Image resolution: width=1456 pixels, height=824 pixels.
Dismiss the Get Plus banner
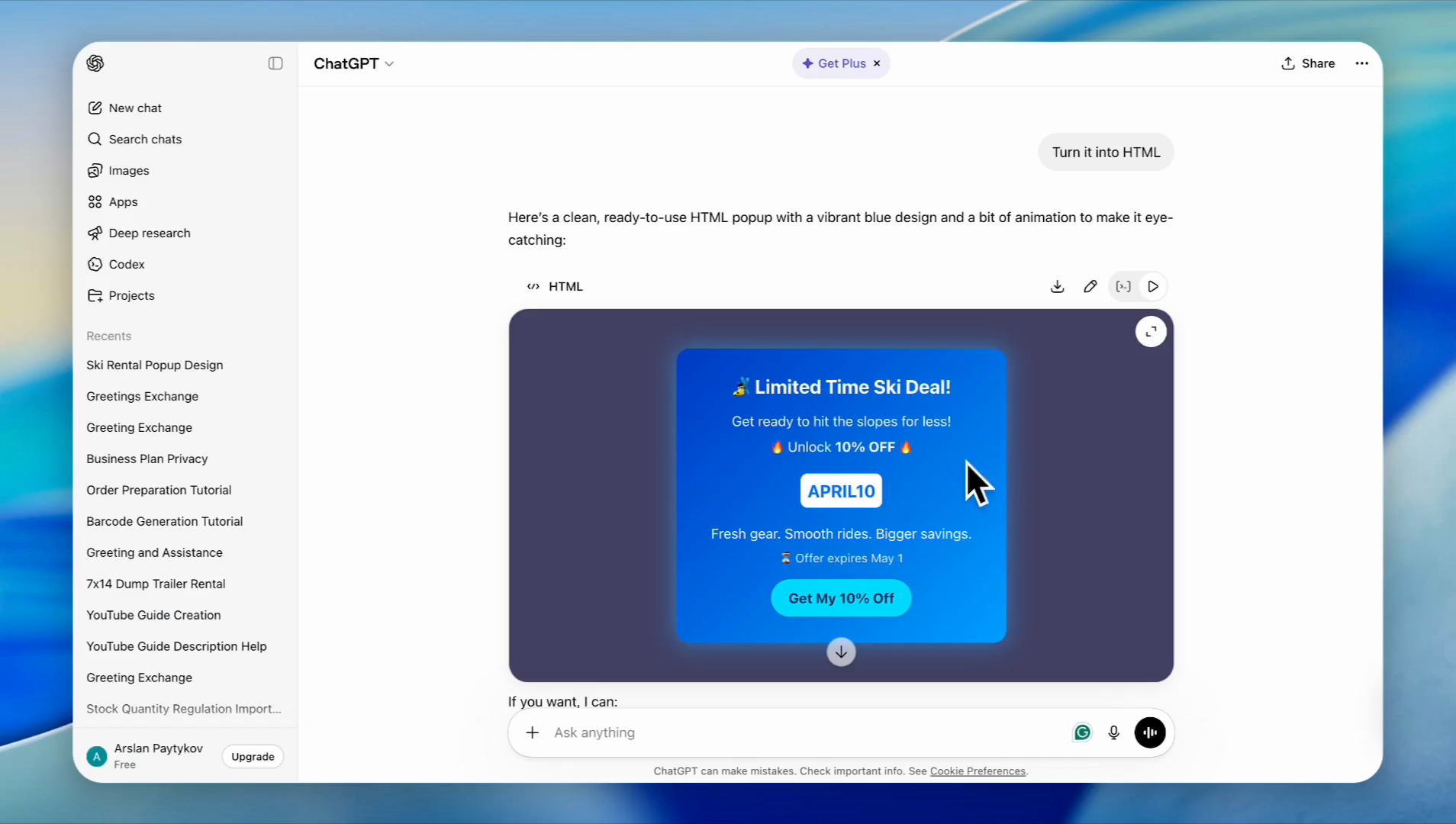[877, 63]
